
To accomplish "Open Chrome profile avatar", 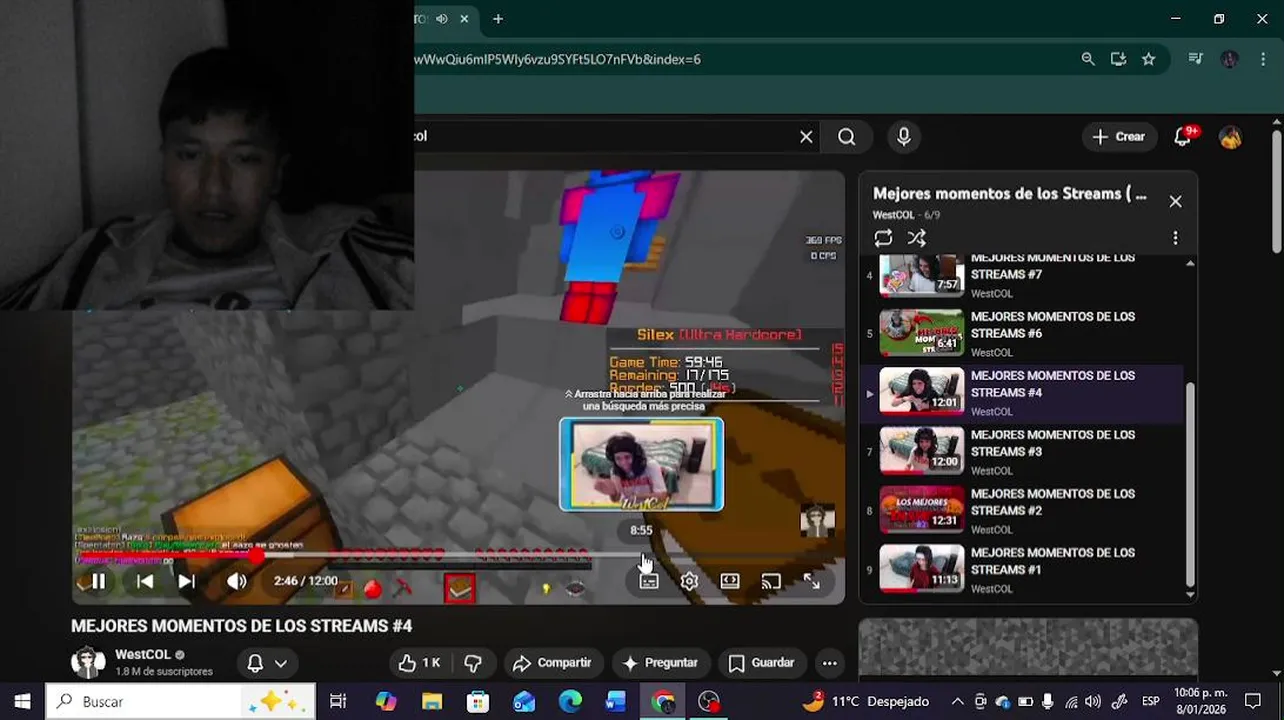I will tap(1229, 59).
